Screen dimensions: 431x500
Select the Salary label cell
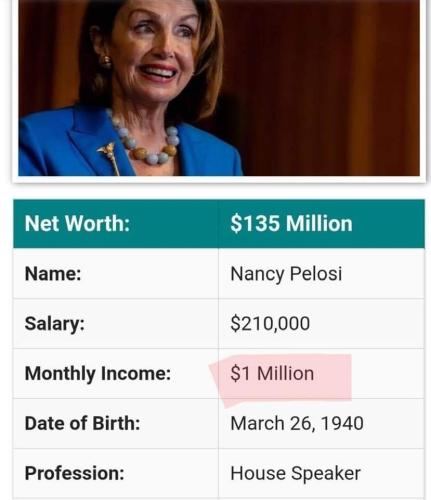[x=116, y=324]
